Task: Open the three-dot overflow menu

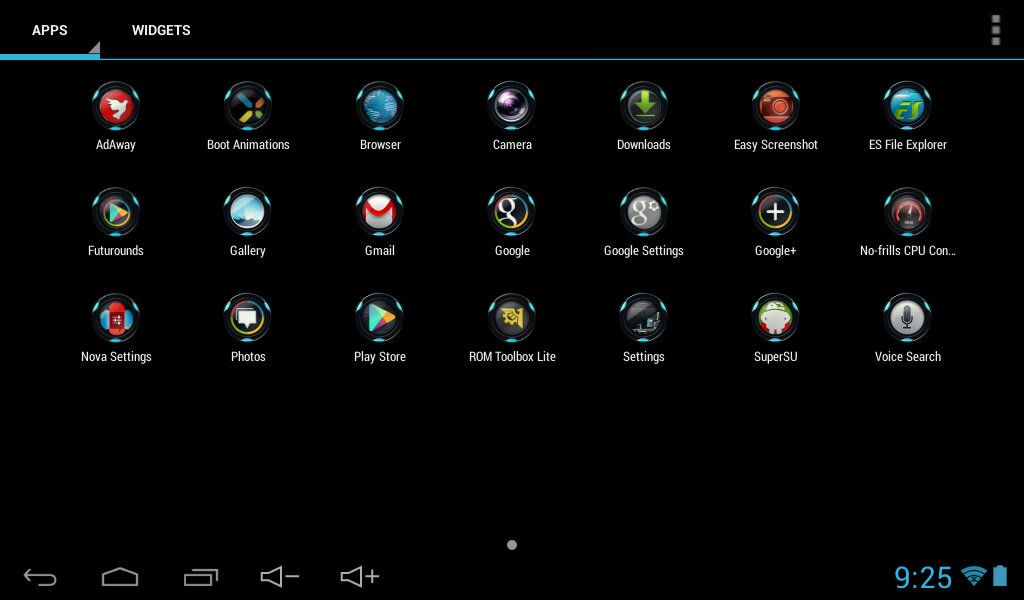Action: [x=995, y=30]
